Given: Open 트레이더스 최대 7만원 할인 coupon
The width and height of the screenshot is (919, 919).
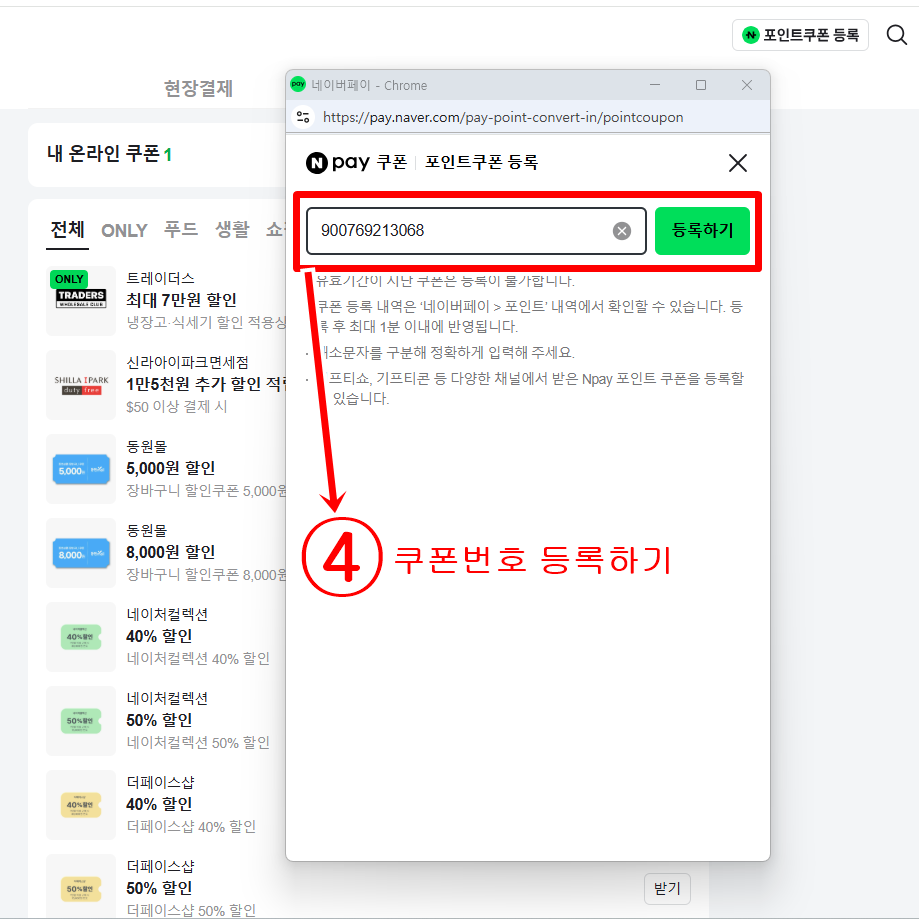Looking at the screenshot, I should 181,300.
